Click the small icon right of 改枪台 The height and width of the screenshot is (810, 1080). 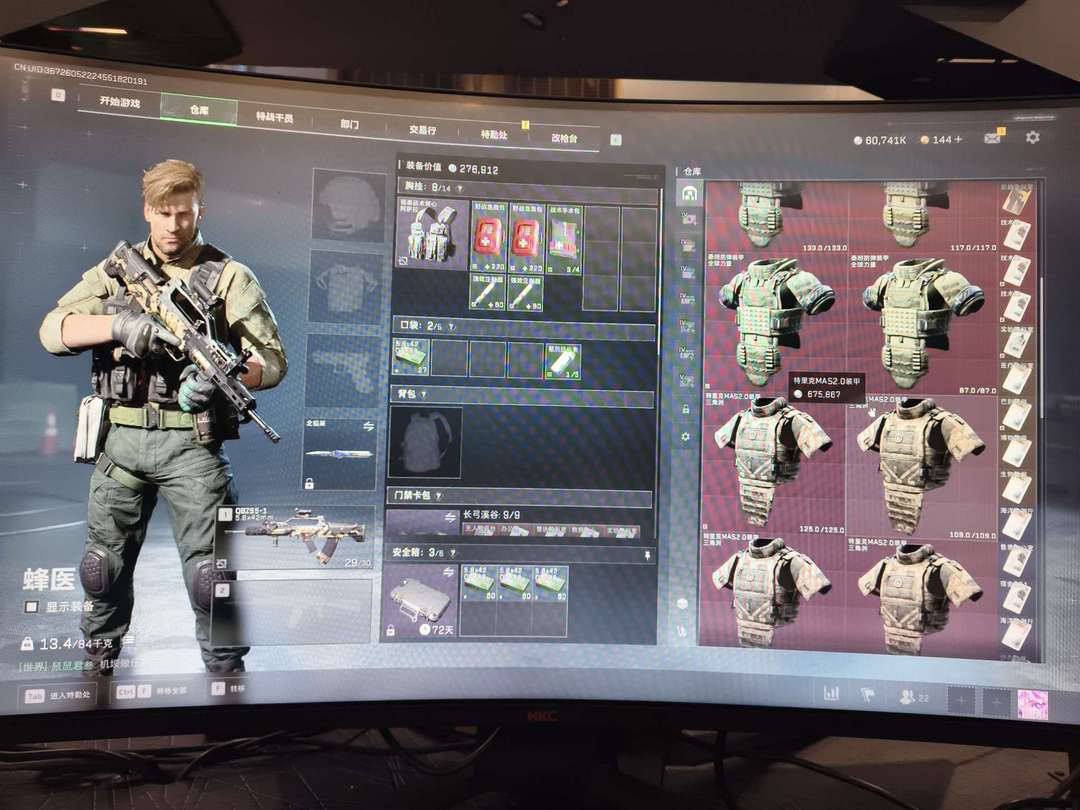click(616, 140)
